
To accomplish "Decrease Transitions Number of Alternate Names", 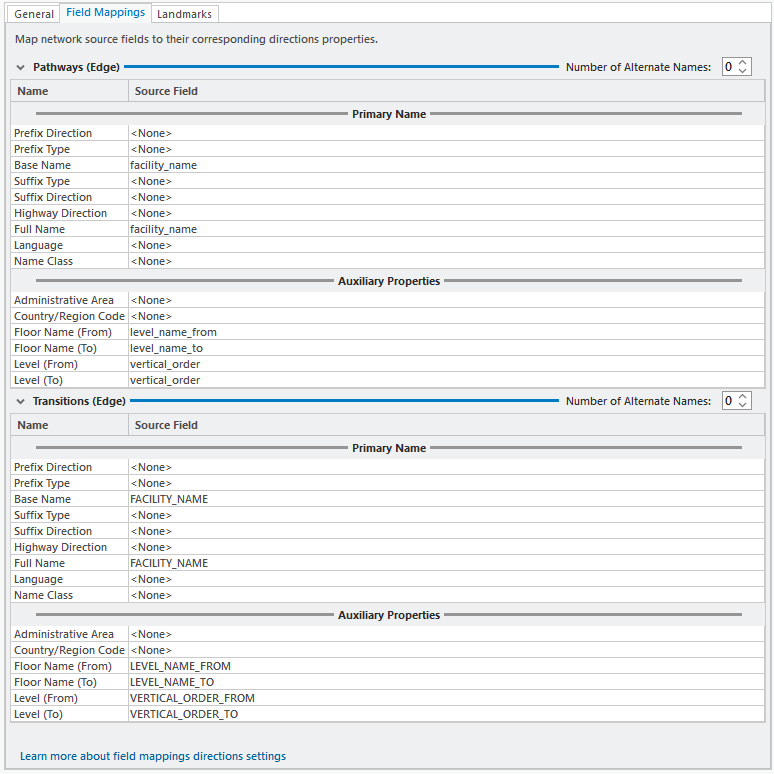I will pos(743,406).
